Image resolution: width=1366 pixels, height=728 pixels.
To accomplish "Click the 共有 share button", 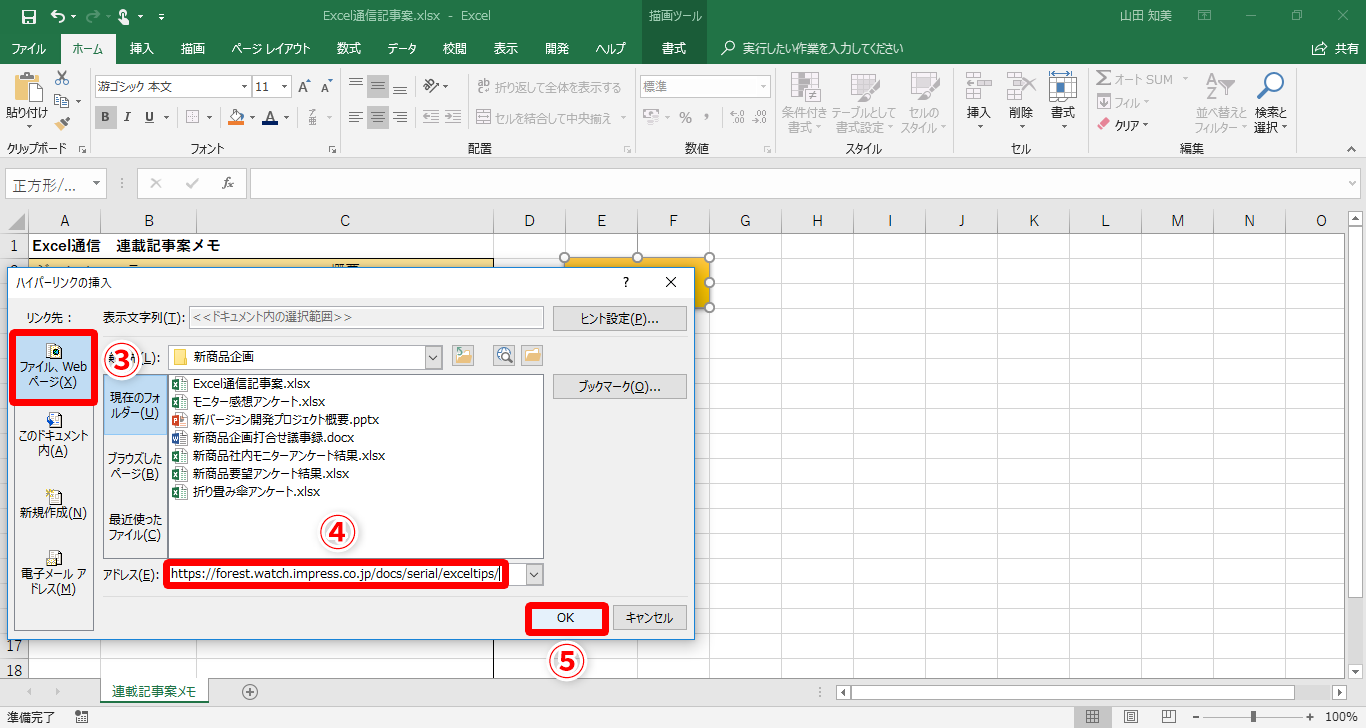I will (x=1336, y=49).
